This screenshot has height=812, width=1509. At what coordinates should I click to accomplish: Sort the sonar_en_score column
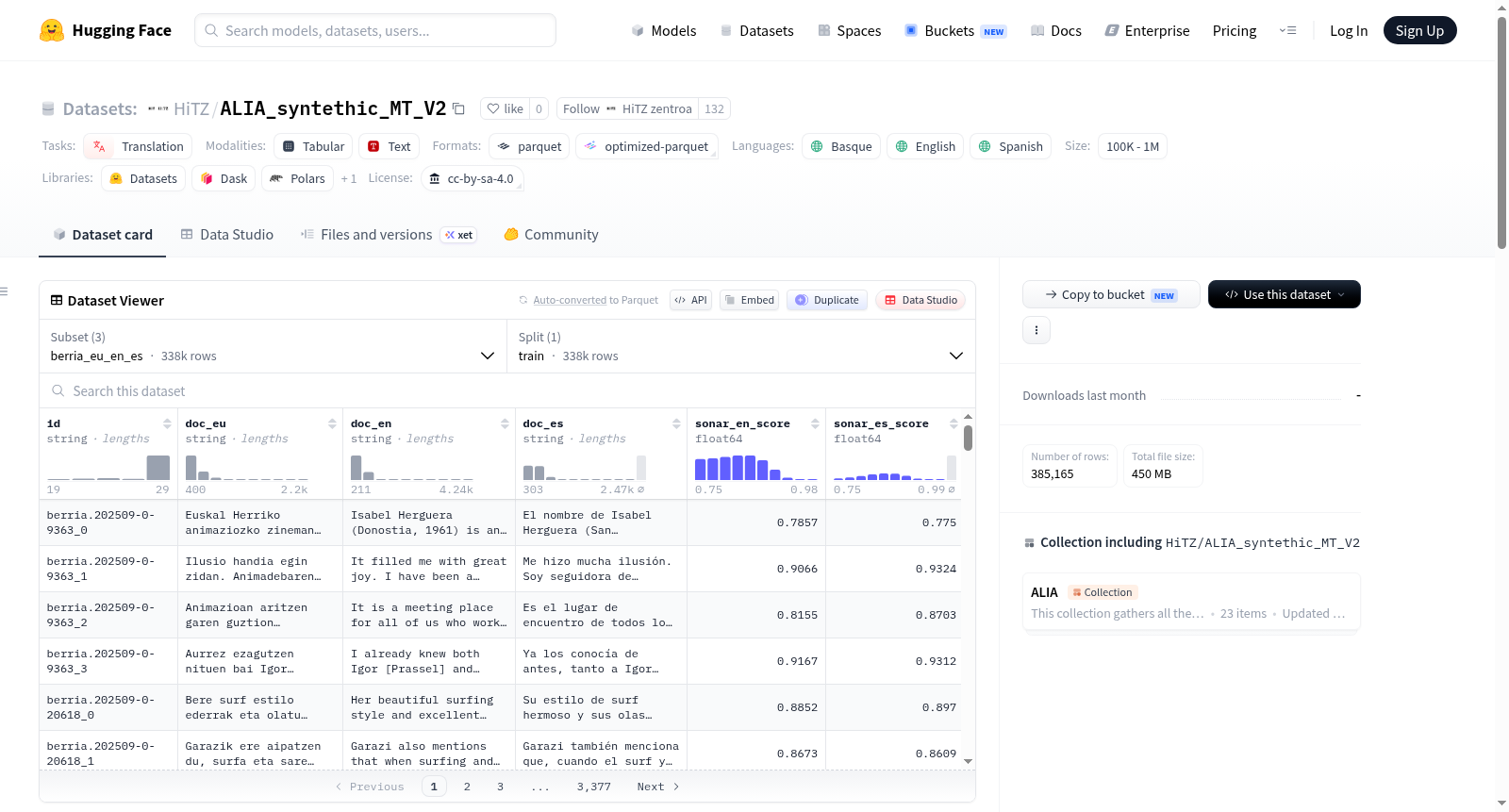point(815,423)
